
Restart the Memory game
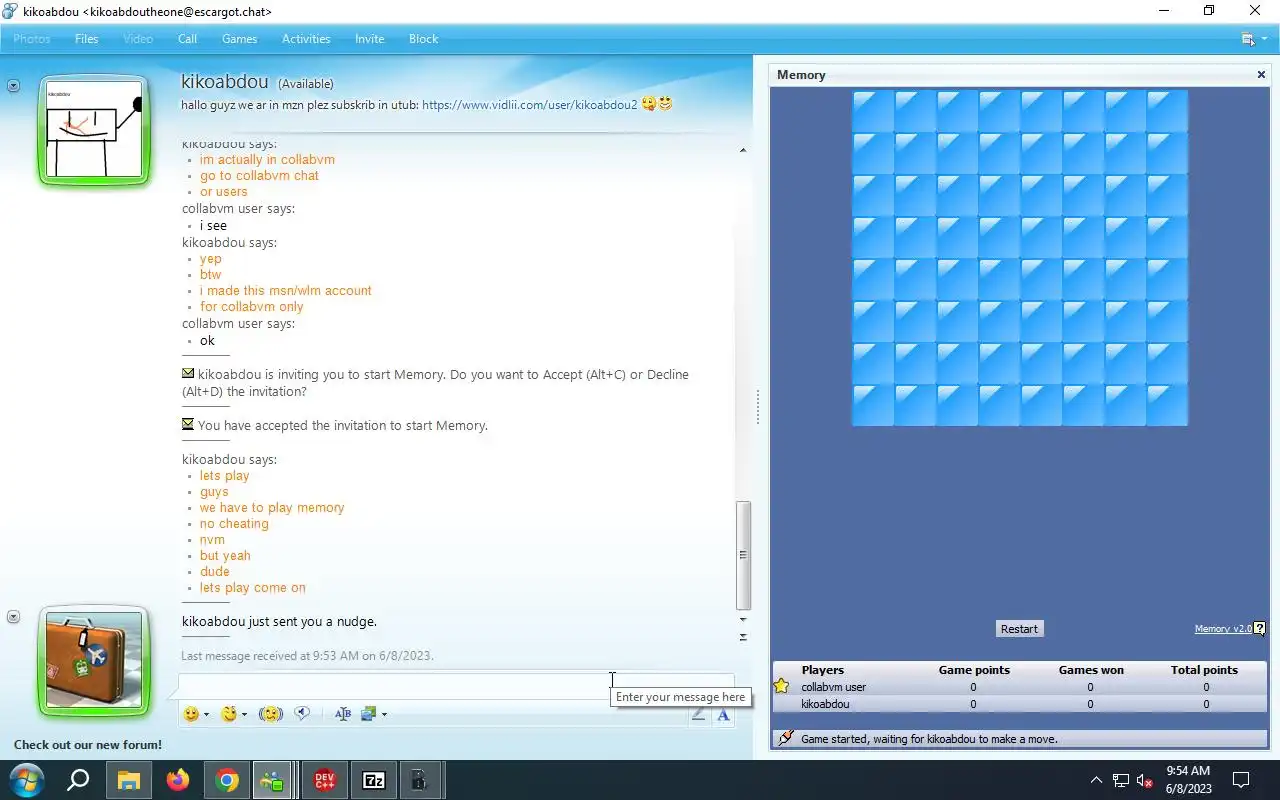tap(1019, 629)
